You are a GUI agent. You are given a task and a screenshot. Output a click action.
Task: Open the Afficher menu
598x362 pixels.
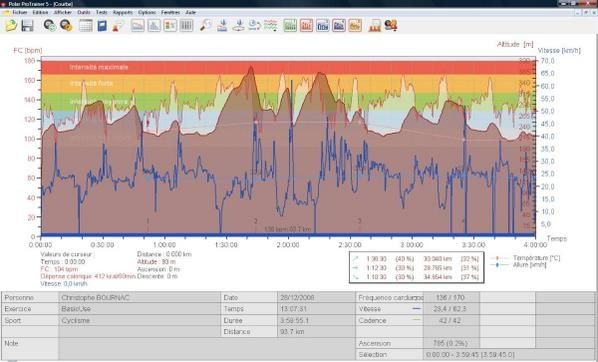tap(63, 12)
